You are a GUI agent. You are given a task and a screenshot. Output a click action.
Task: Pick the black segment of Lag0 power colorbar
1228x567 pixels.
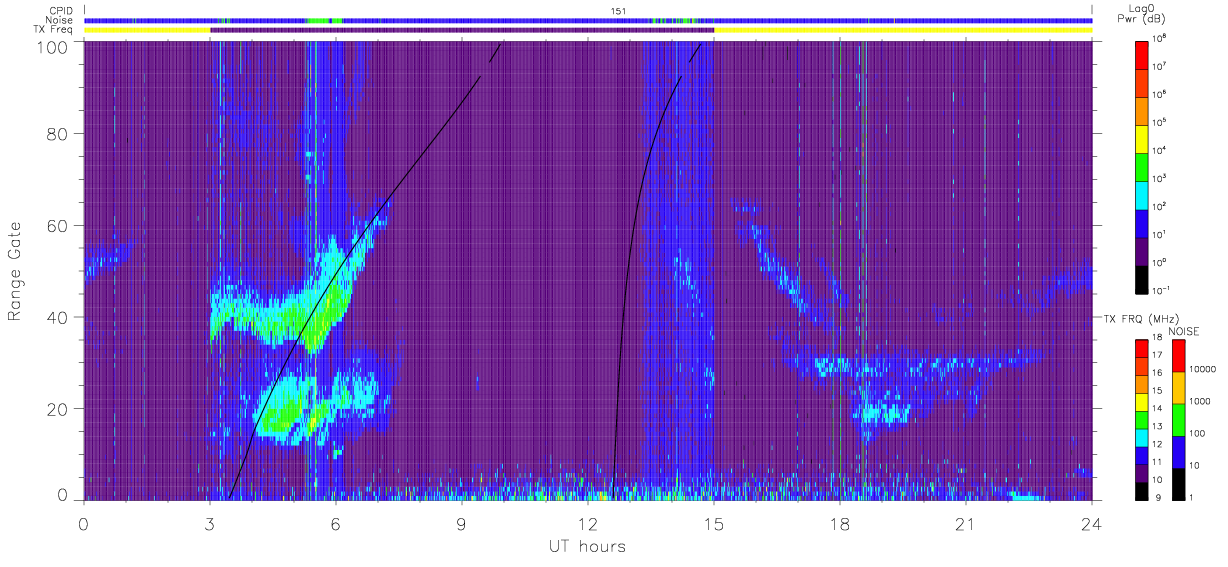(x=1142, y=278)
